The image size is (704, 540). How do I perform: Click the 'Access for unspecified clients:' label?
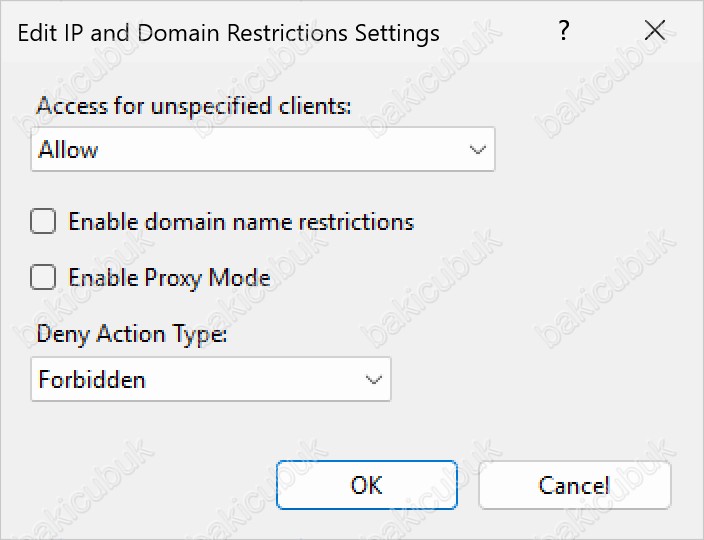pos(194,106)
